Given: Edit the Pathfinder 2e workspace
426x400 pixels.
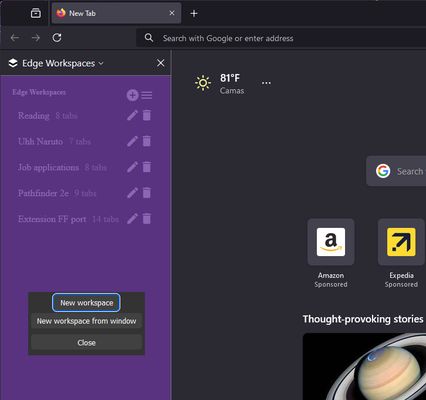Looking at the screenshot, I should 132,193.
